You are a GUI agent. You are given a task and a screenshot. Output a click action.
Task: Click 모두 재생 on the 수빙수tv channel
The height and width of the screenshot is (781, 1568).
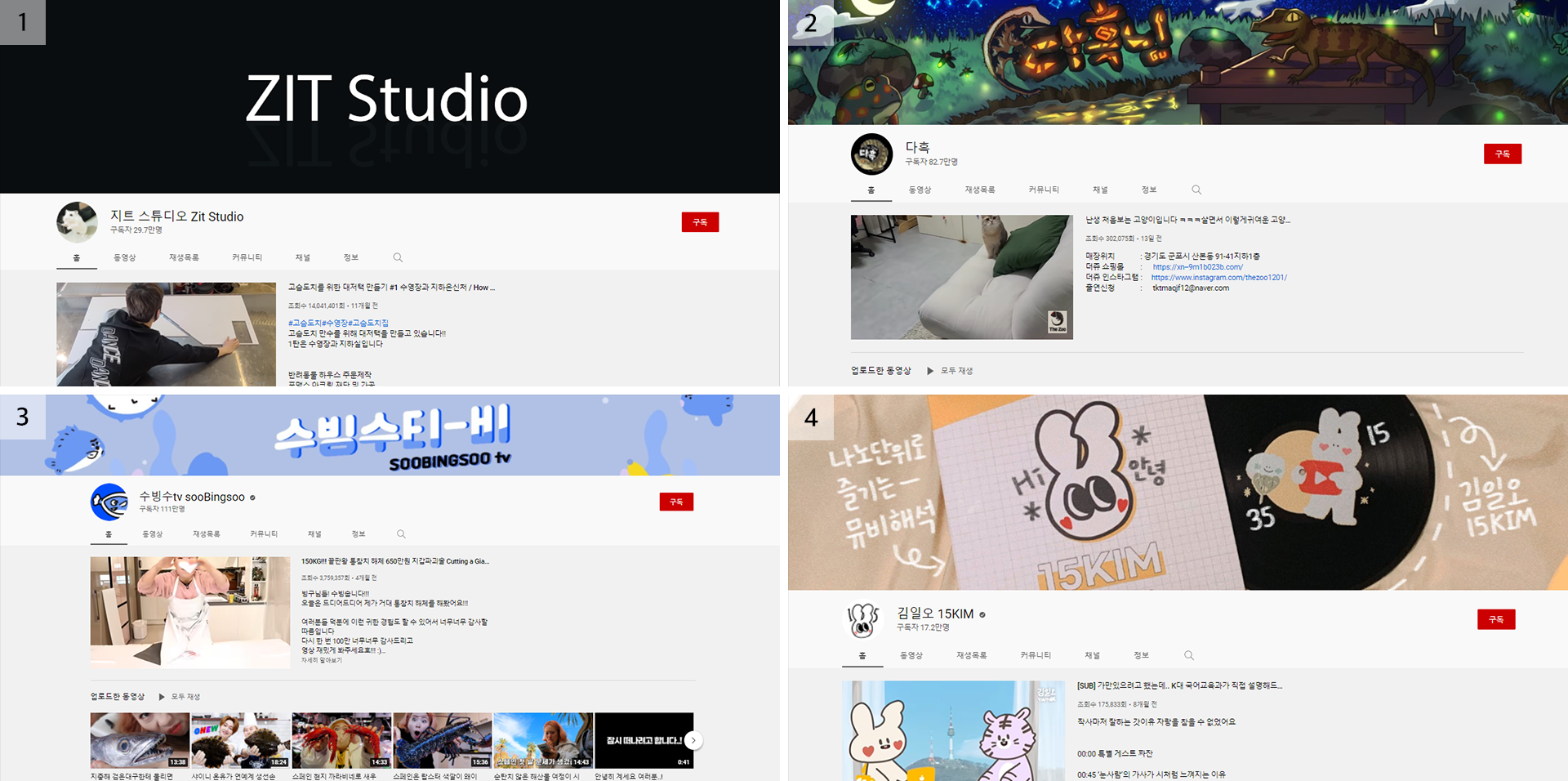185,697
